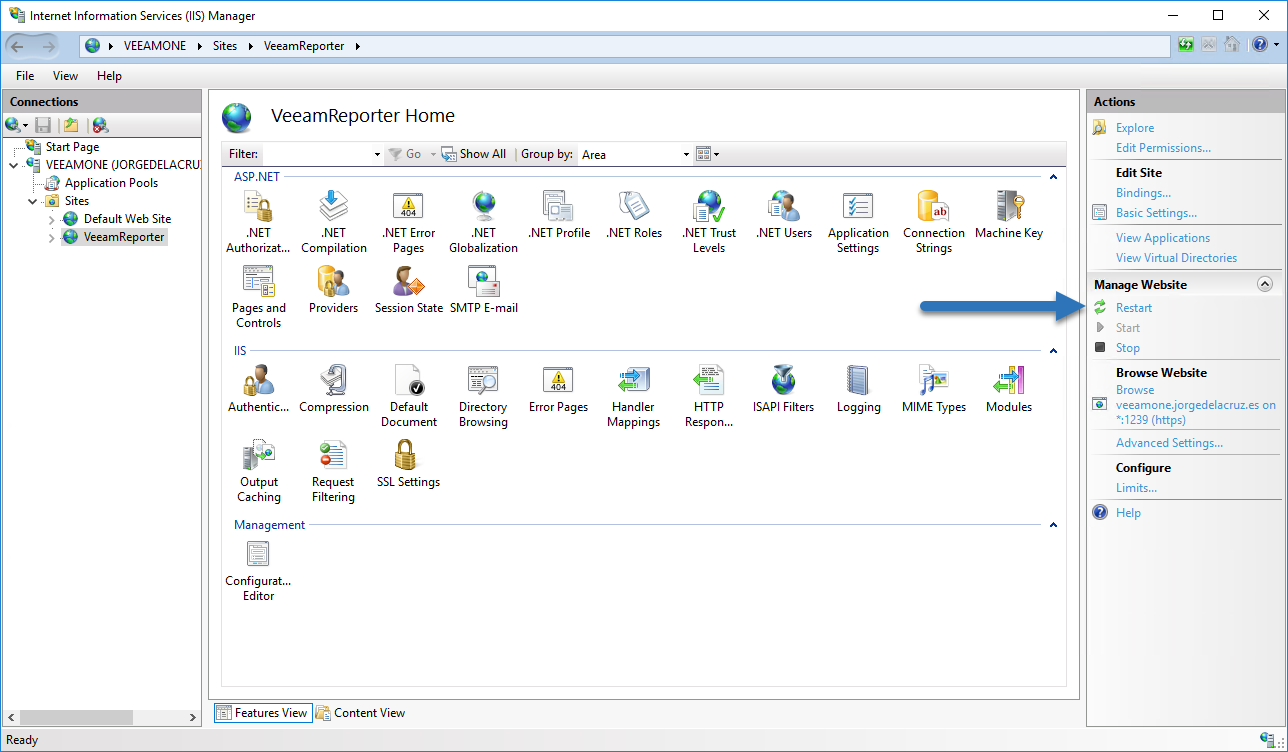
Task: Click the address bar breadcrumb field
Action: [x=625, y=45]
